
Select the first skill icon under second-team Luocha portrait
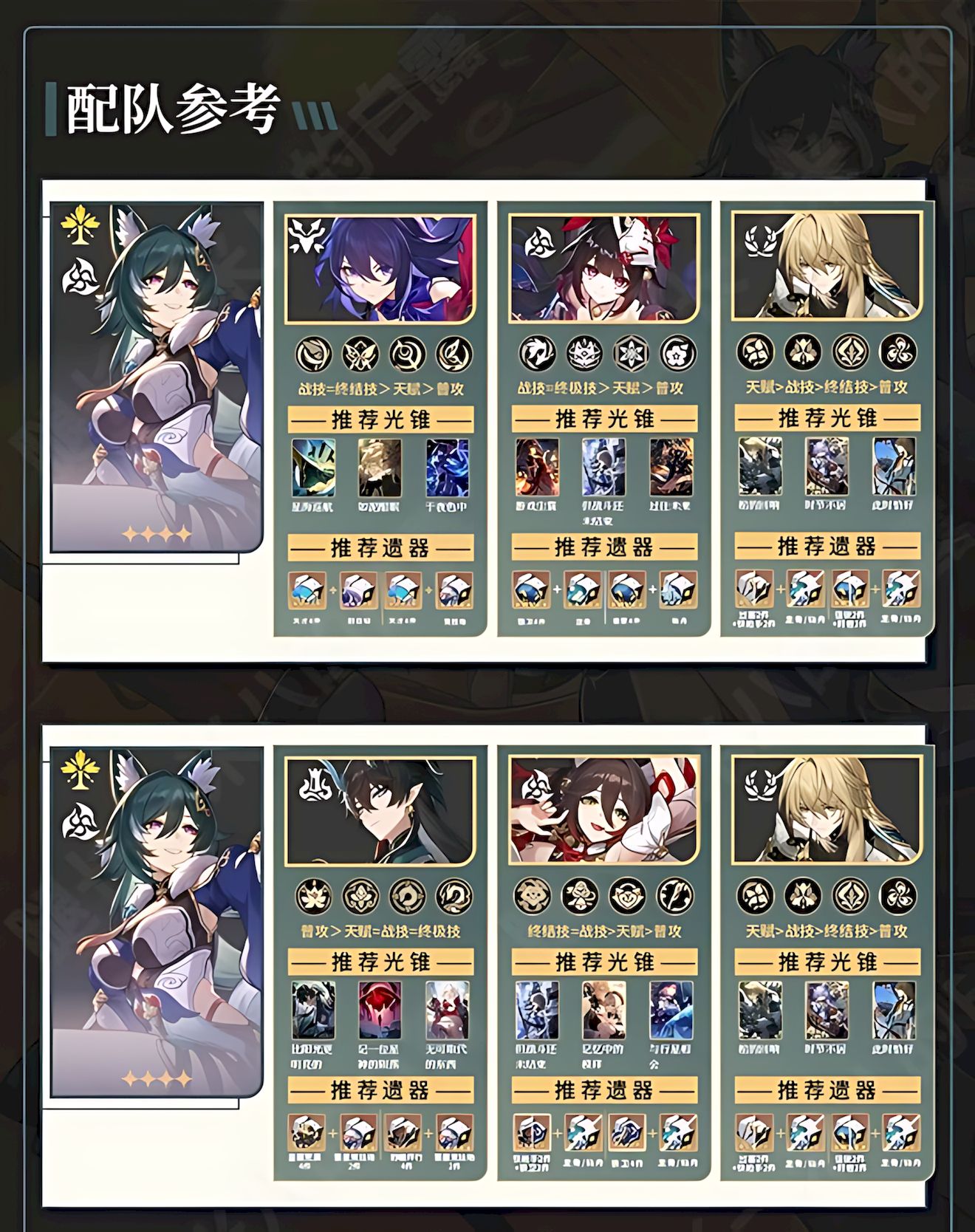[x=756, y=895]
